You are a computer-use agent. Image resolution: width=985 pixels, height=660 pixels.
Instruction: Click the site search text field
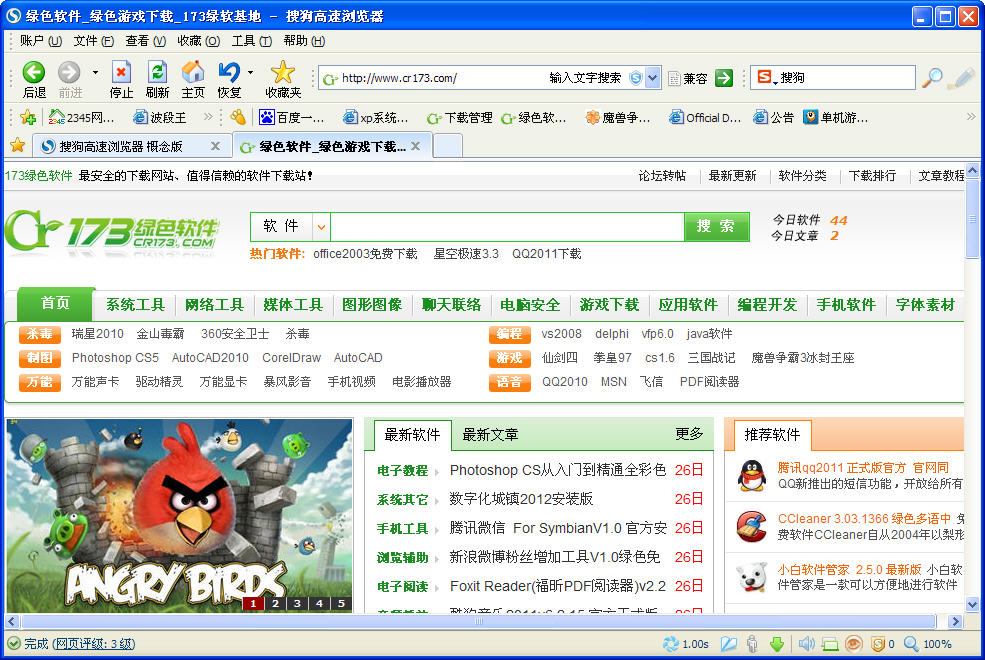(x=507, y=227)
